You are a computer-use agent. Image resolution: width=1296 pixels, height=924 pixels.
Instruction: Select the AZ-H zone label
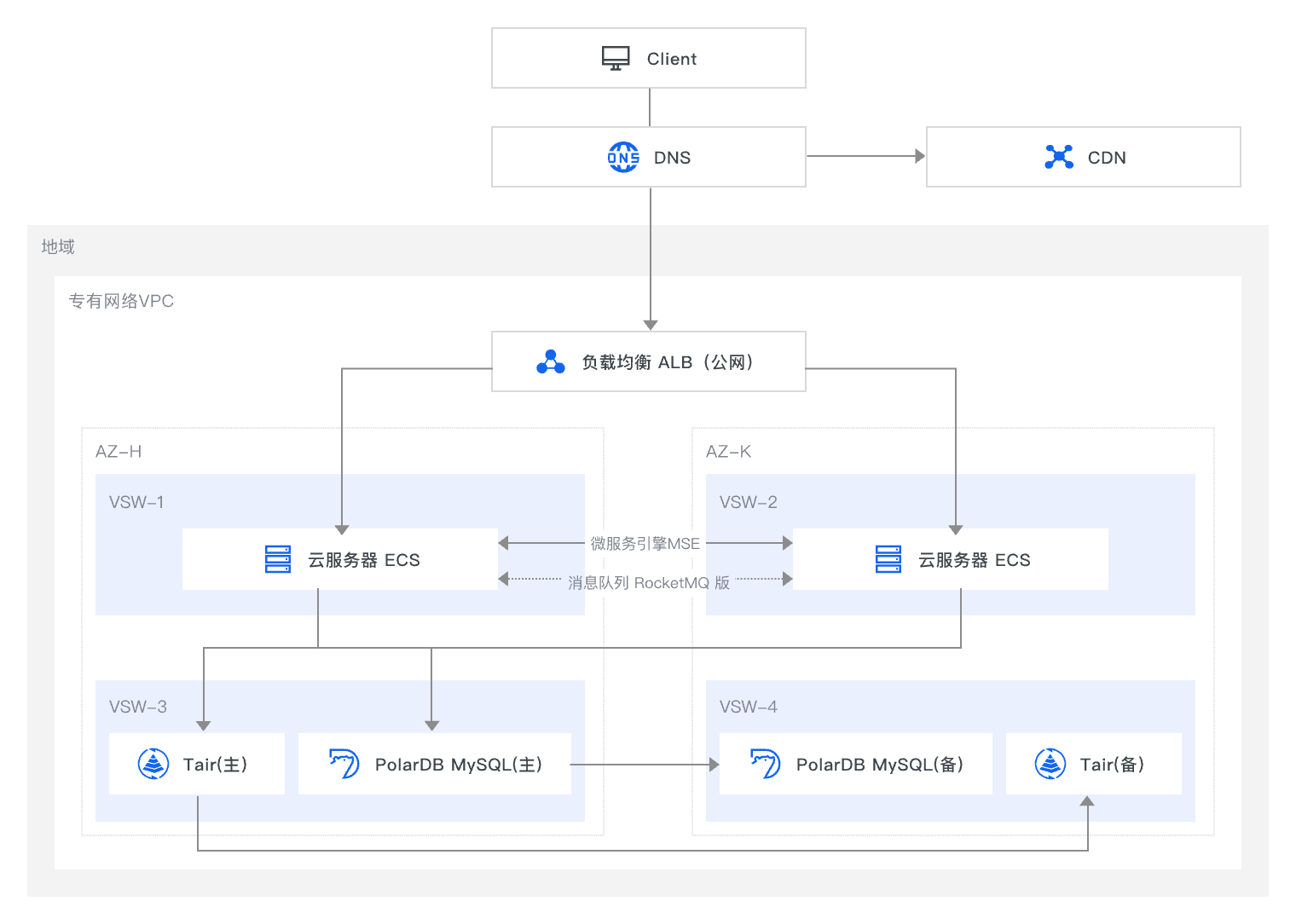119,451
